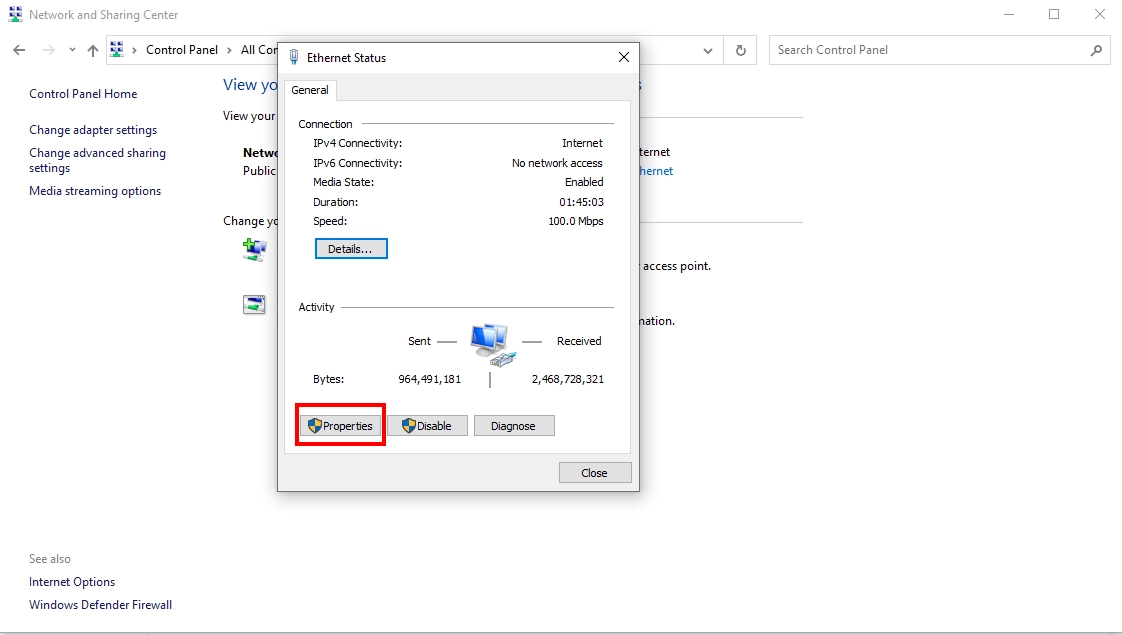Click the search magnifier icon

(x=1097, y=50)
